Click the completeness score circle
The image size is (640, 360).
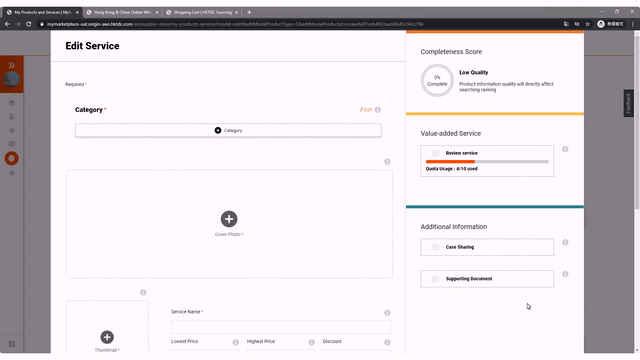(437, 80)
